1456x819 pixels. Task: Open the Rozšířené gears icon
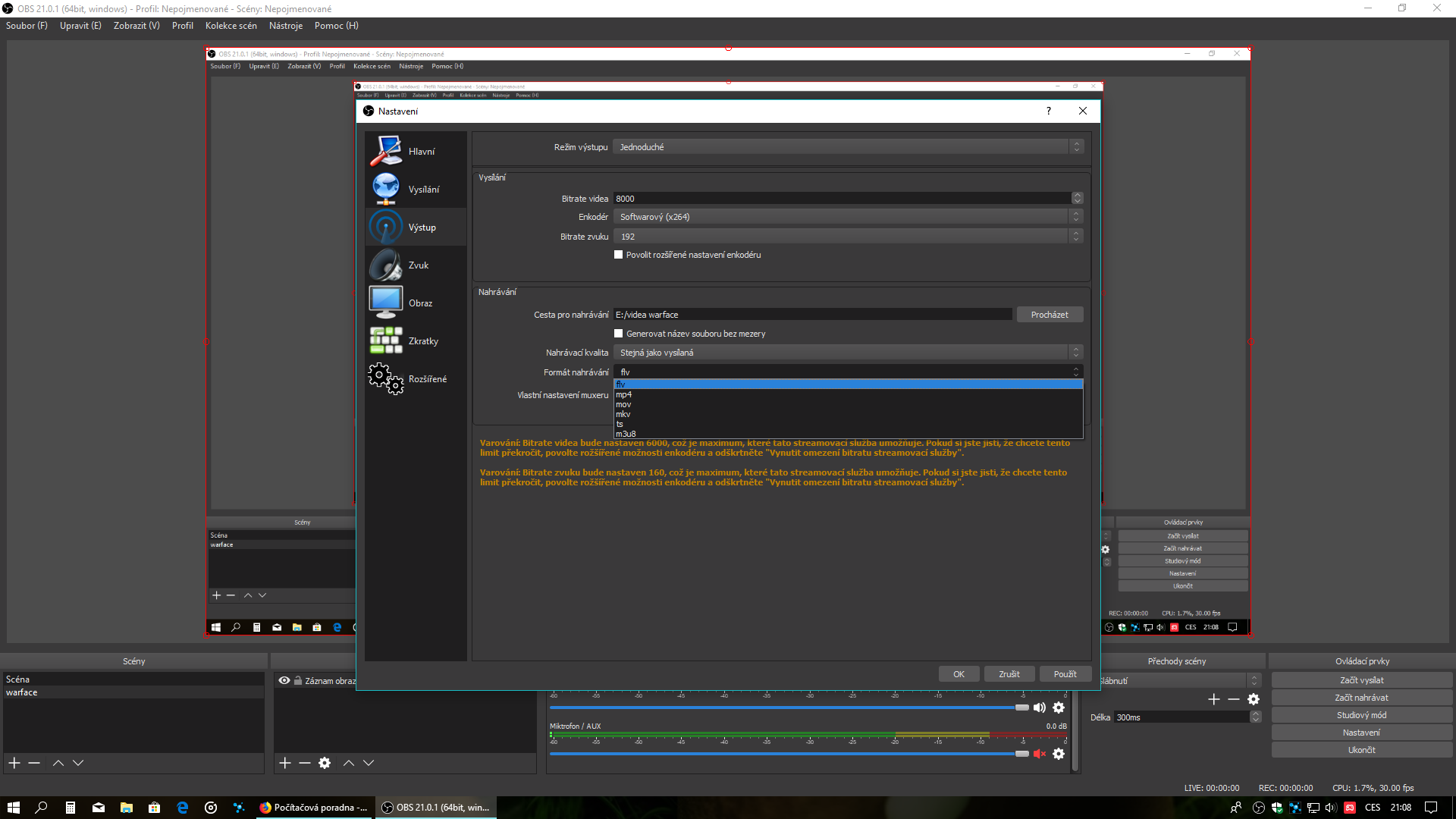(386, 378)
